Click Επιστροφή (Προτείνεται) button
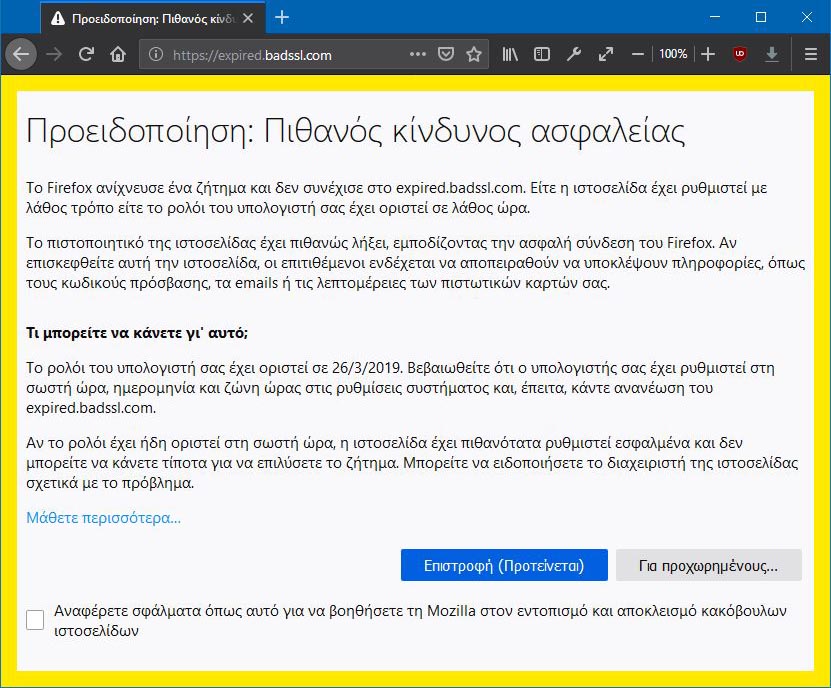 tap(504, 565)
